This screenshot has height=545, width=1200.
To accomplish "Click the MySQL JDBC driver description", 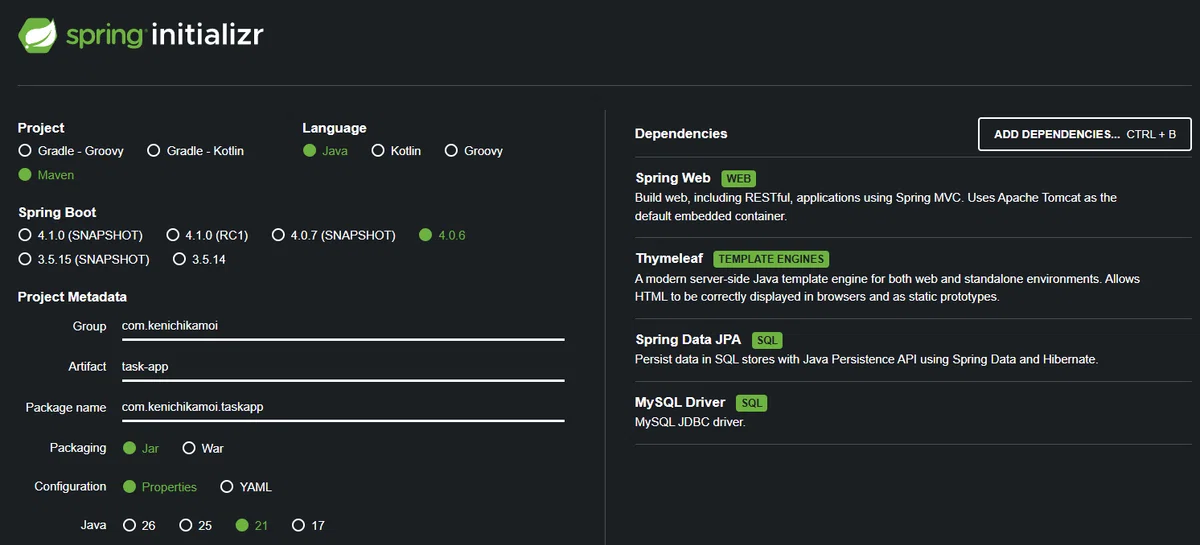I will pyautogui.click(x=690, y=422).
